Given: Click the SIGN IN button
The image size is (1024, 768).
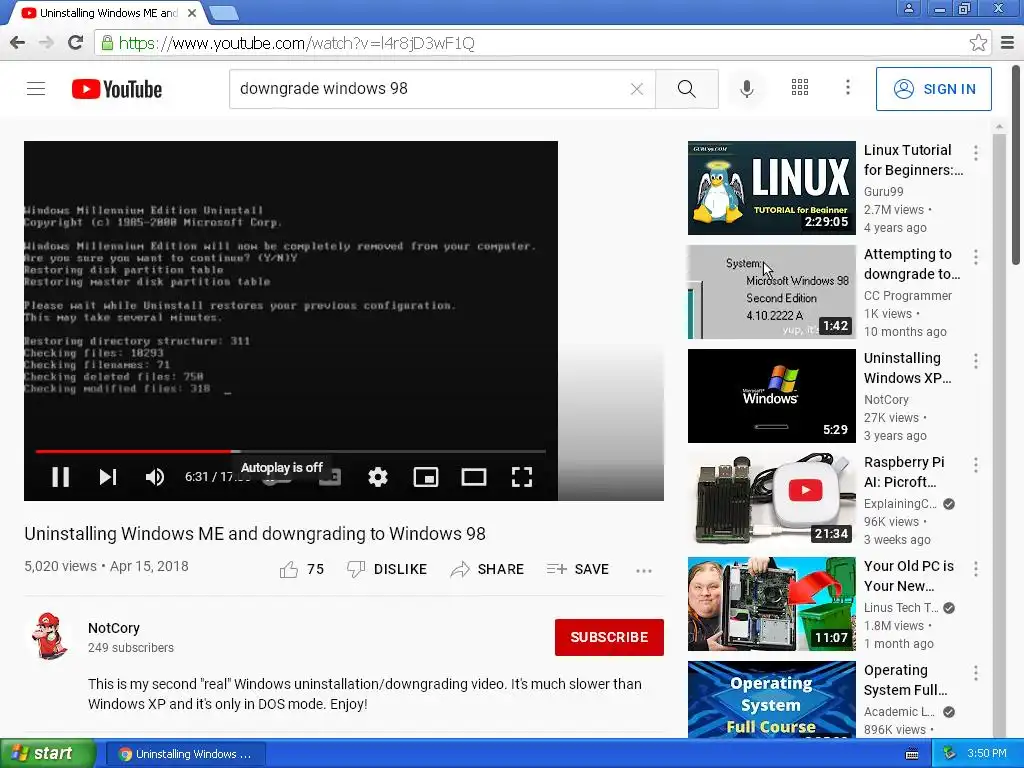Looking at the screenshot, I should [x=934, y=89].
